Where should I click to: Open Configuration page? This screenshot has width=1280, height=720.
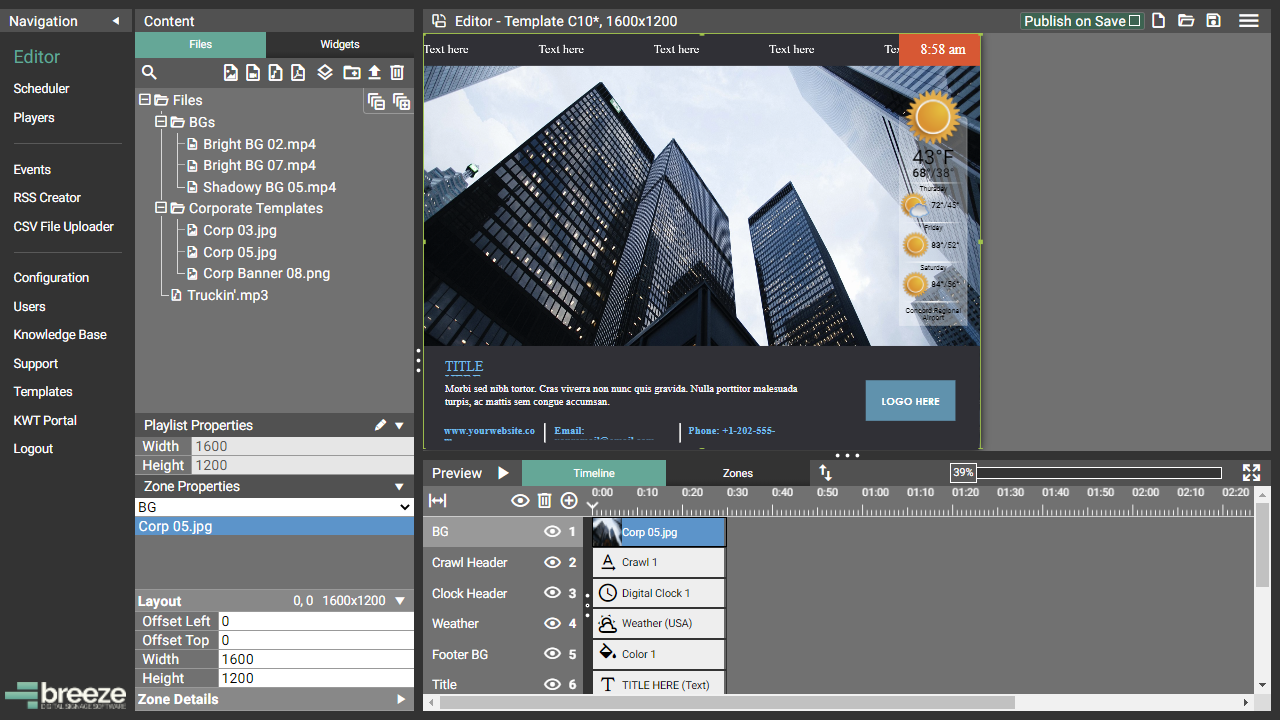(51, 278)
